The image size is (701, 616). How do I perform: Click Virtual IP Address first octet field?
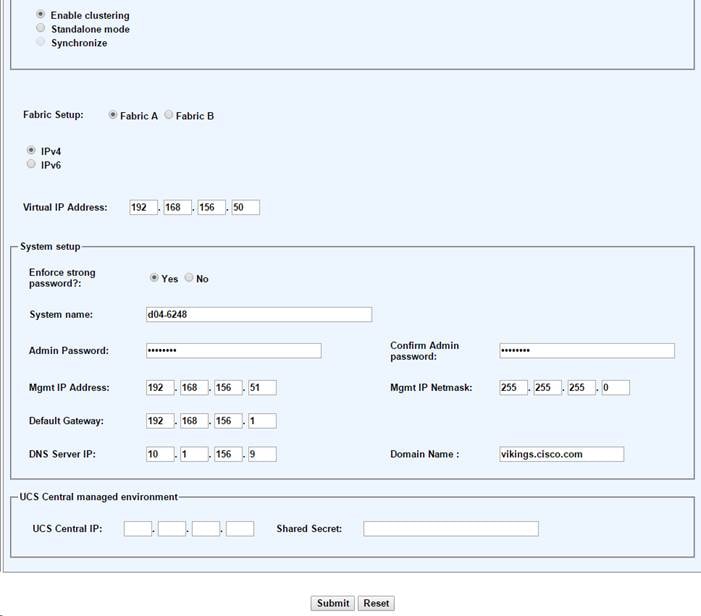pos(144,207)
